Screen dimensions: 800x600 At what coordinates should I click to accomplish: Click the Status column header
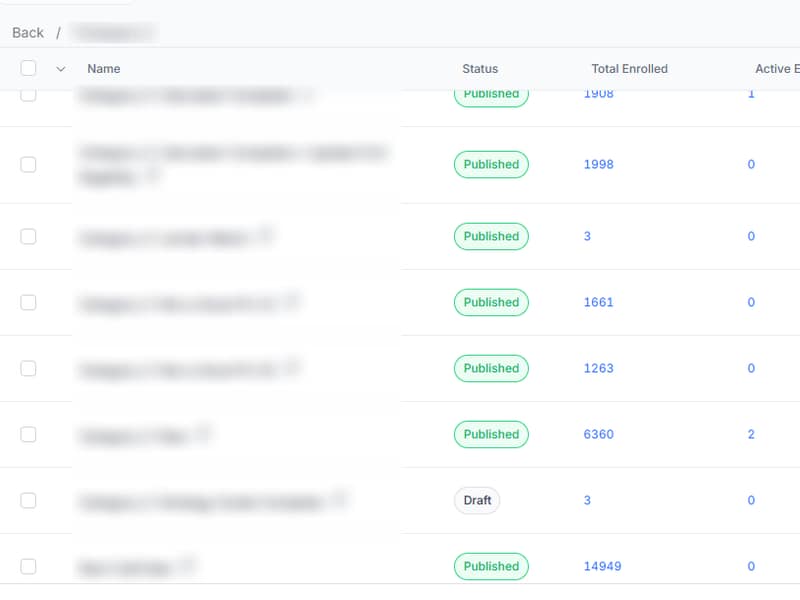(480, 69)
